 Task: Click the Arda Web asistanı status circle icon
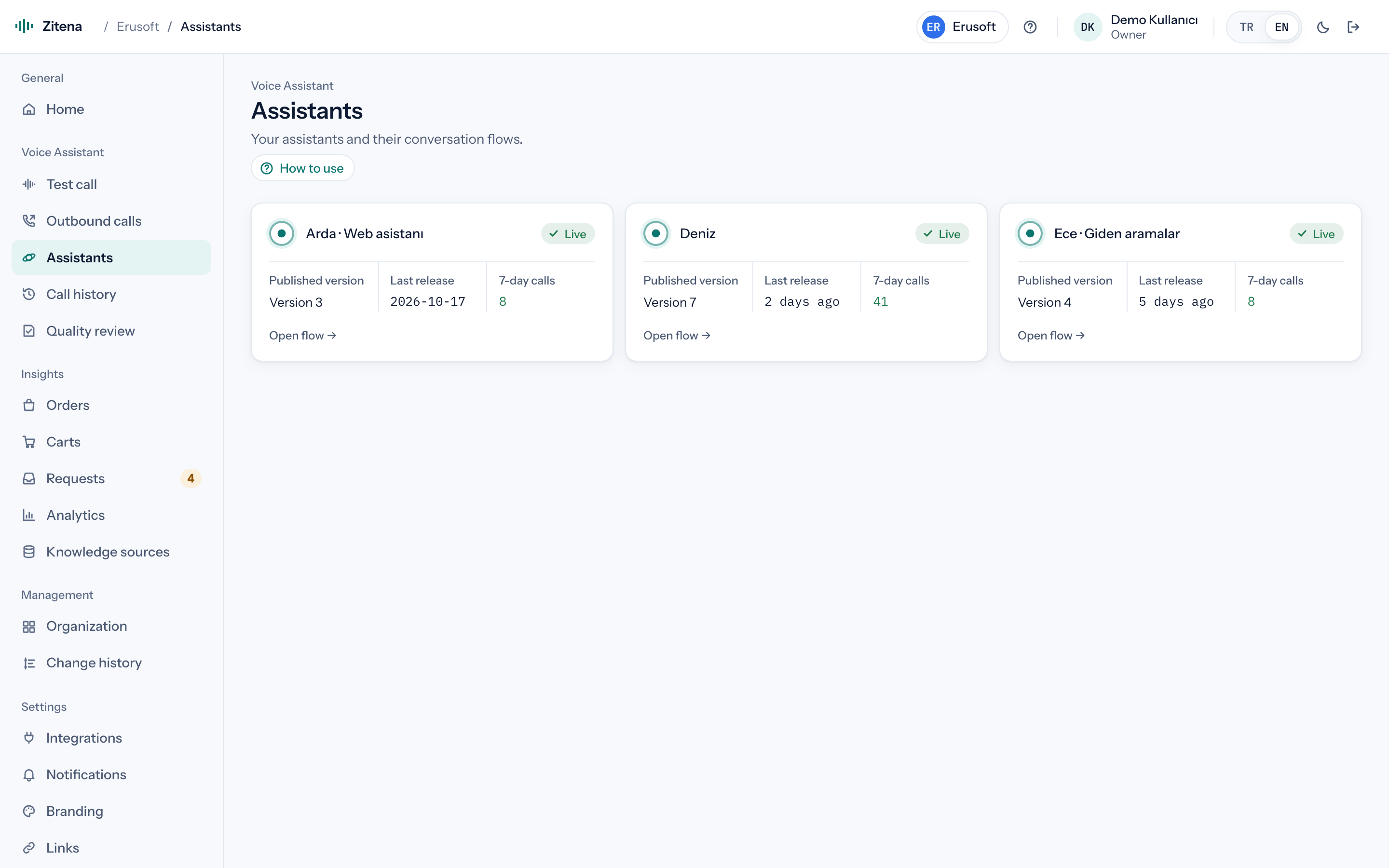click(282, 234)
